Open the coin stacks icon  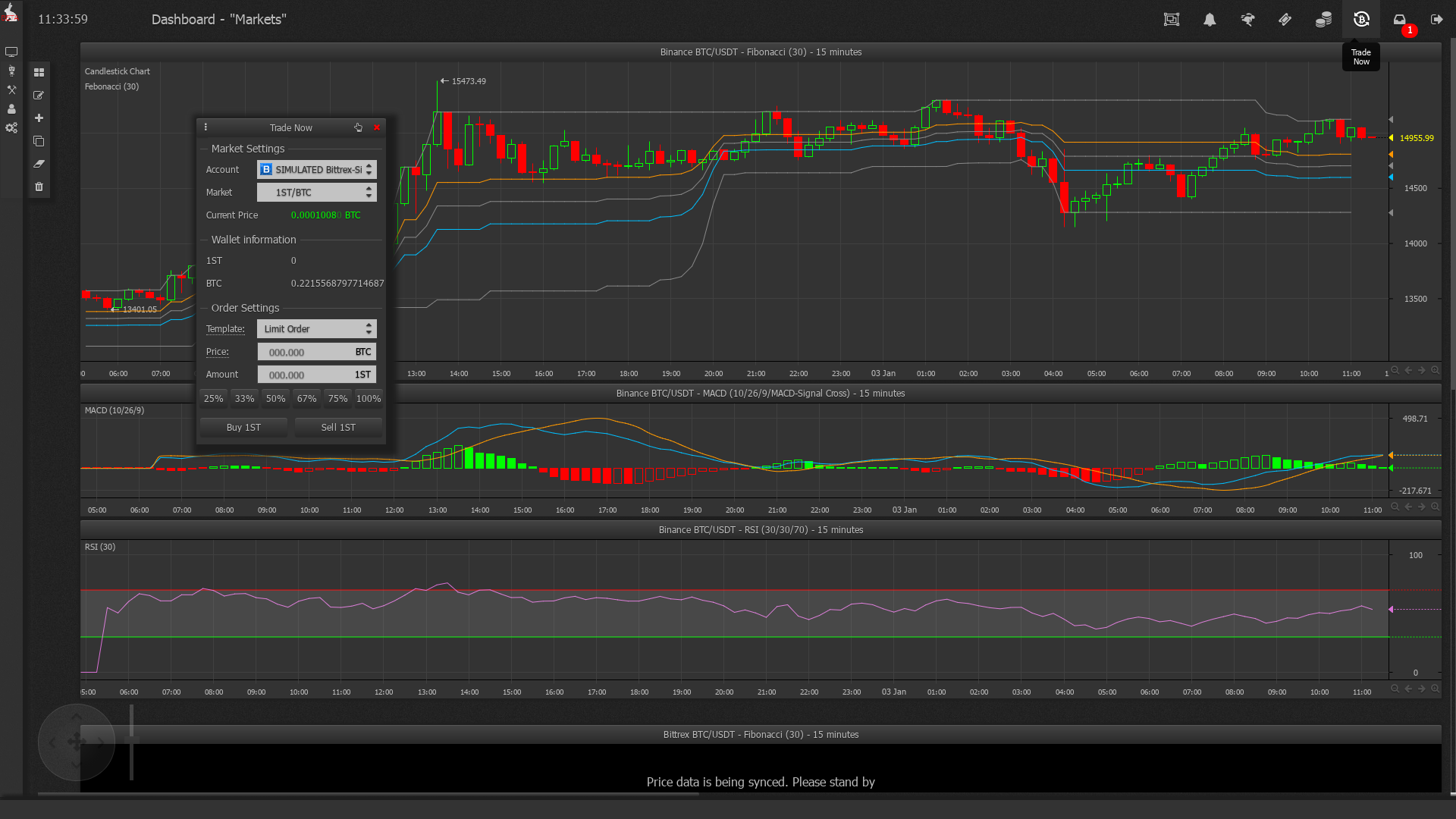tap(1323, 20)
